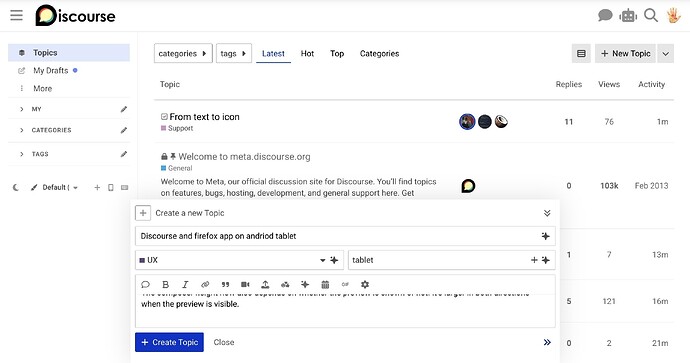Toggle composer preview double arrow
The image size is (690, 363).
click(547, 342)
